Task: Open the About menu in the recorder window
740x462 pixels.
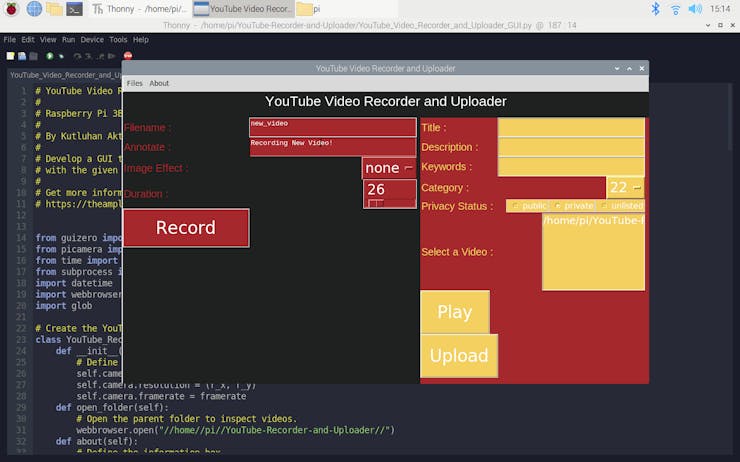Action: [x=159, y=83]
